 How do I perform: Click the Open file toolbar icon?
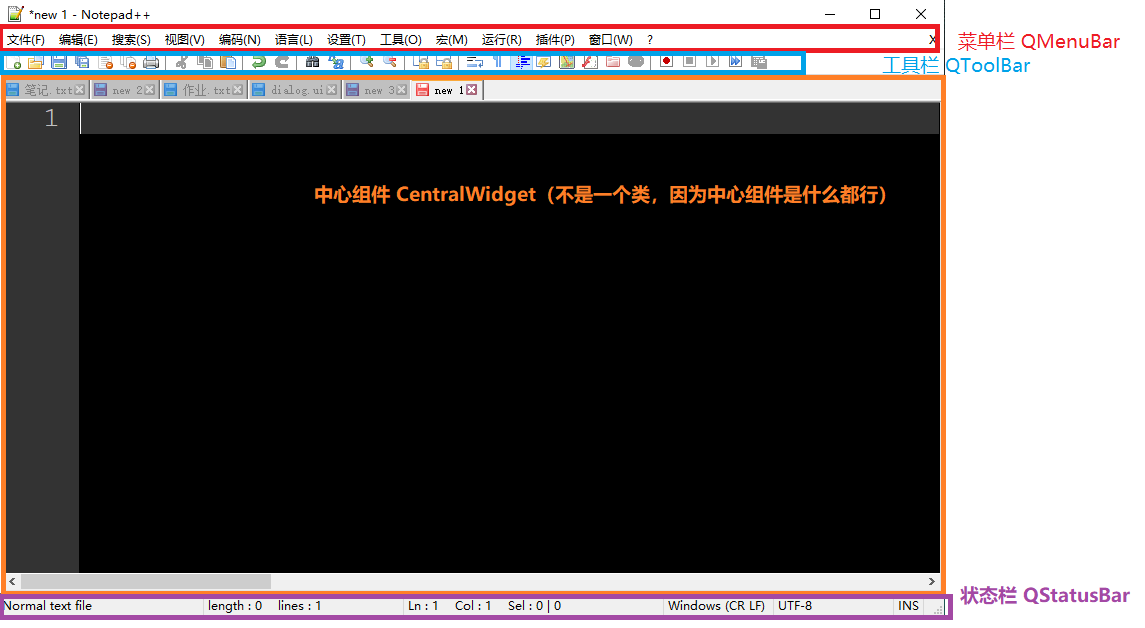pyautogui.click(x=36, y=63)
